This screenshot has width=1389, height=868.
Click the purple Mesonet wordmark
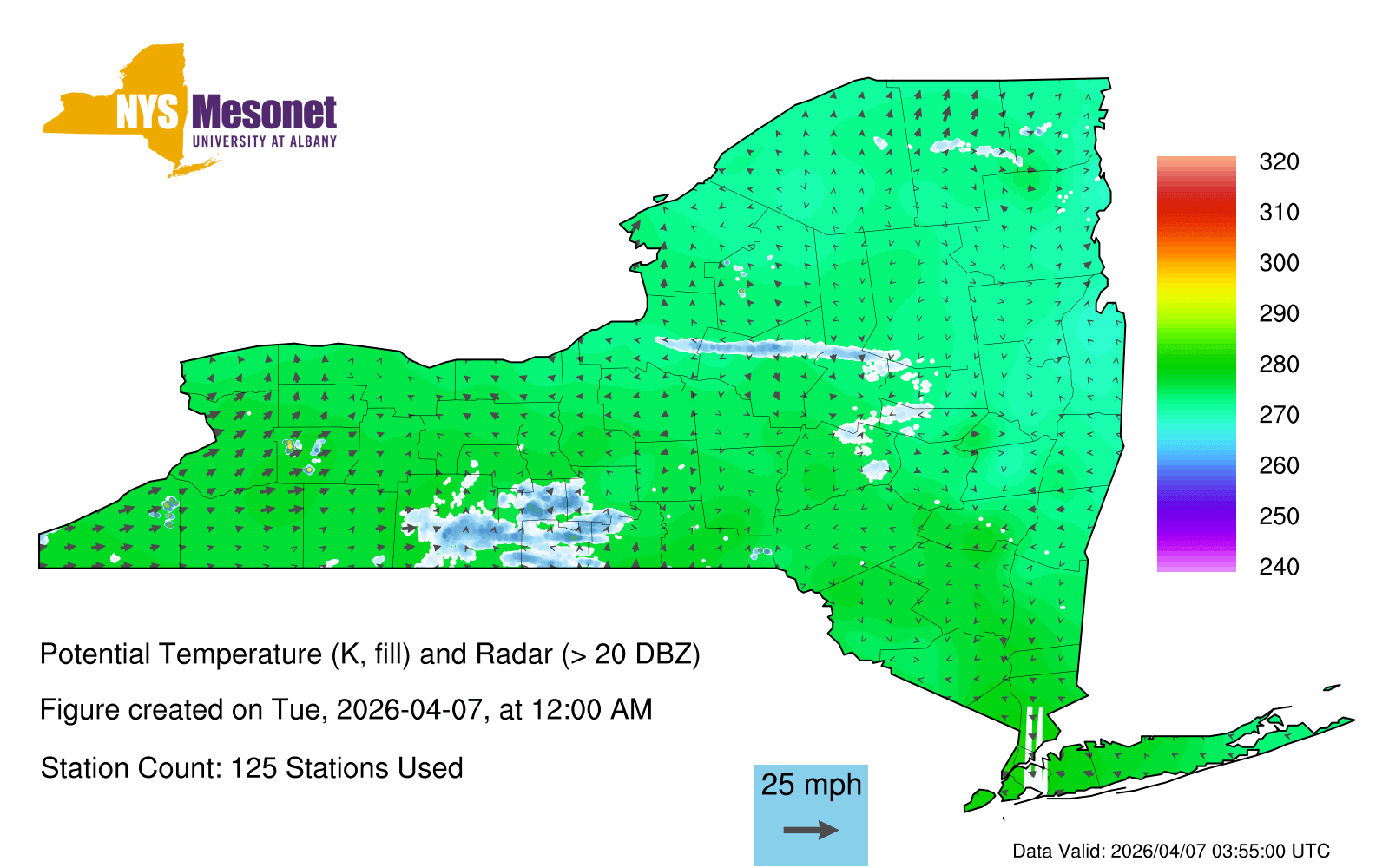[264, 113]
